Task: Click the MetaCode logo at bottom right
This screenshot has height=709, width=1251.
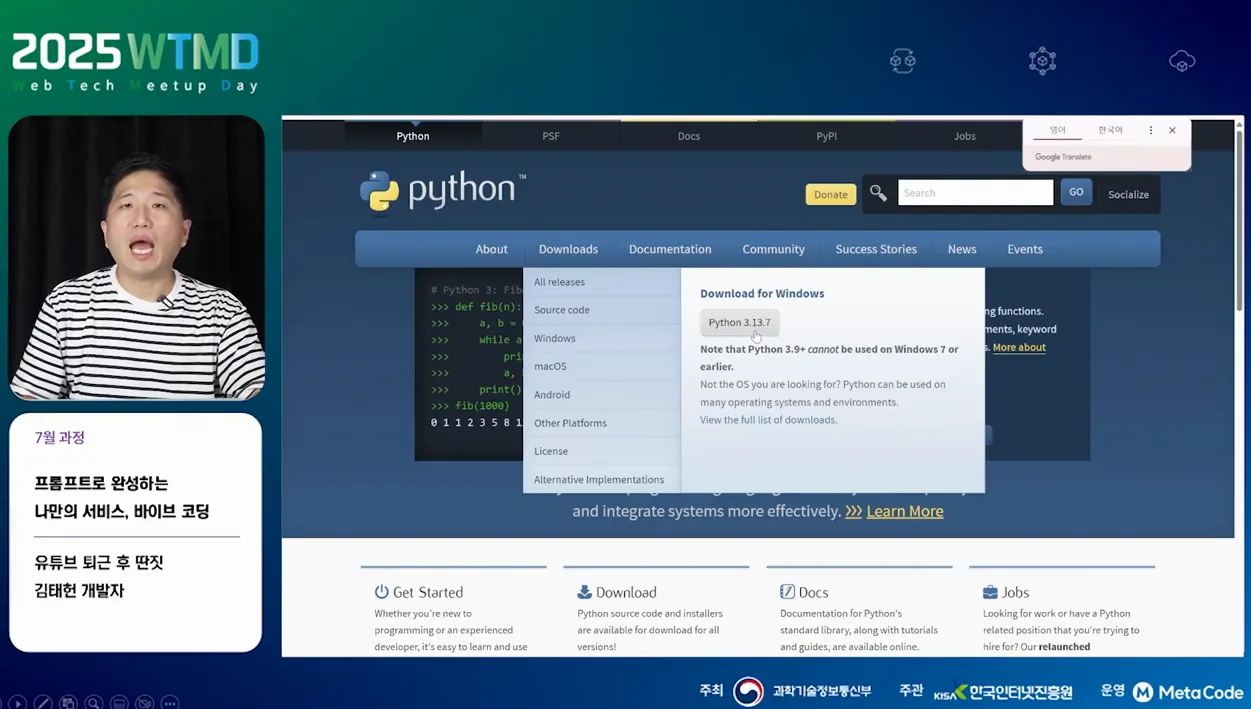Action: click(1187, 692)
